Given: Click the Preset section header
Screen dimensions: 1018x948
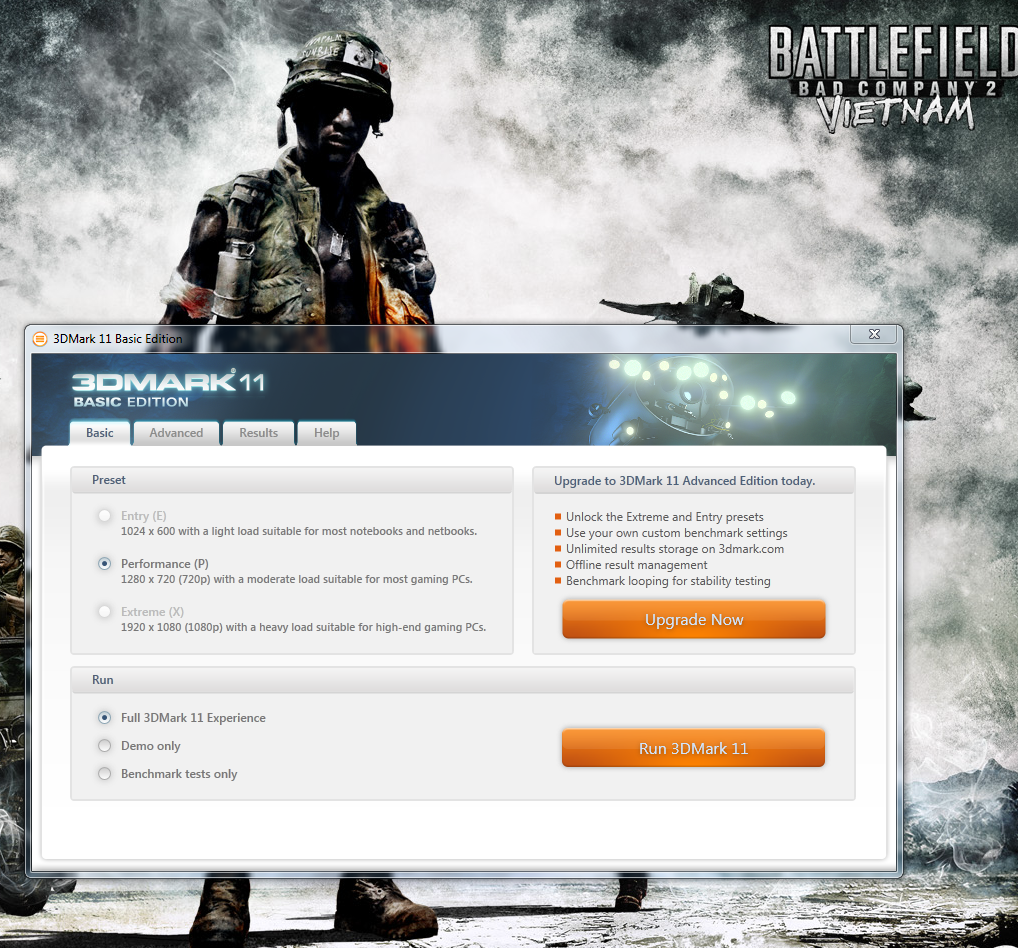Looking at the screenshot, I should coord(292,480).
